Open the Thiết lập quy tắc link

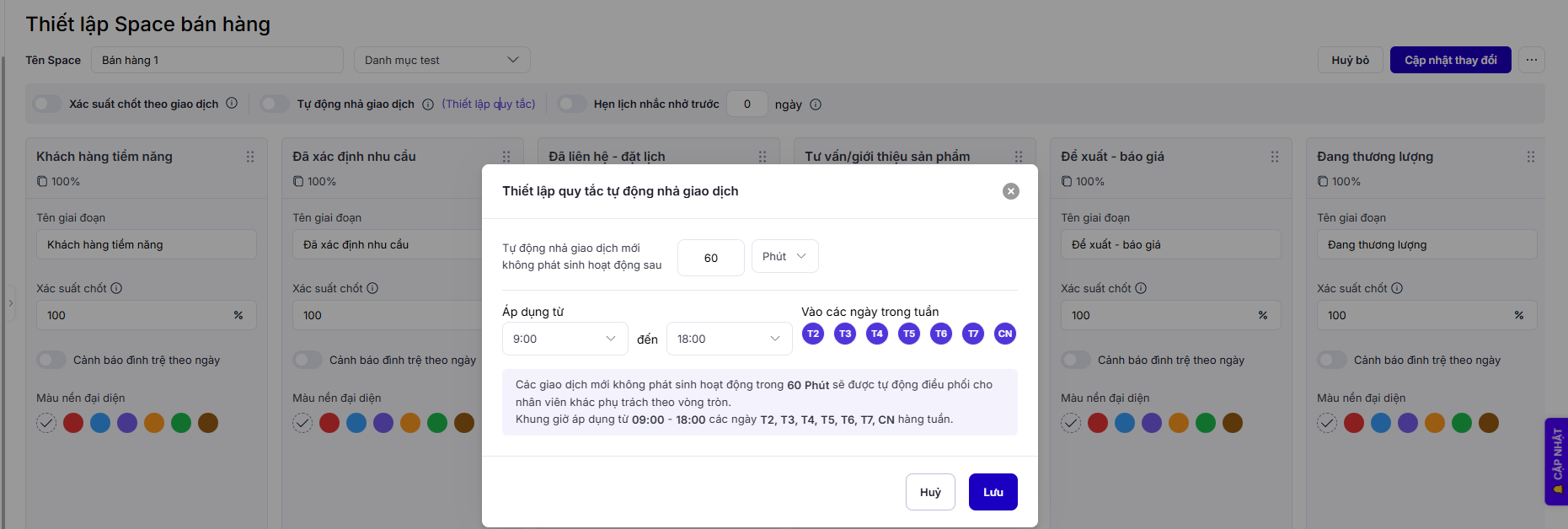[x=489, y=104]
